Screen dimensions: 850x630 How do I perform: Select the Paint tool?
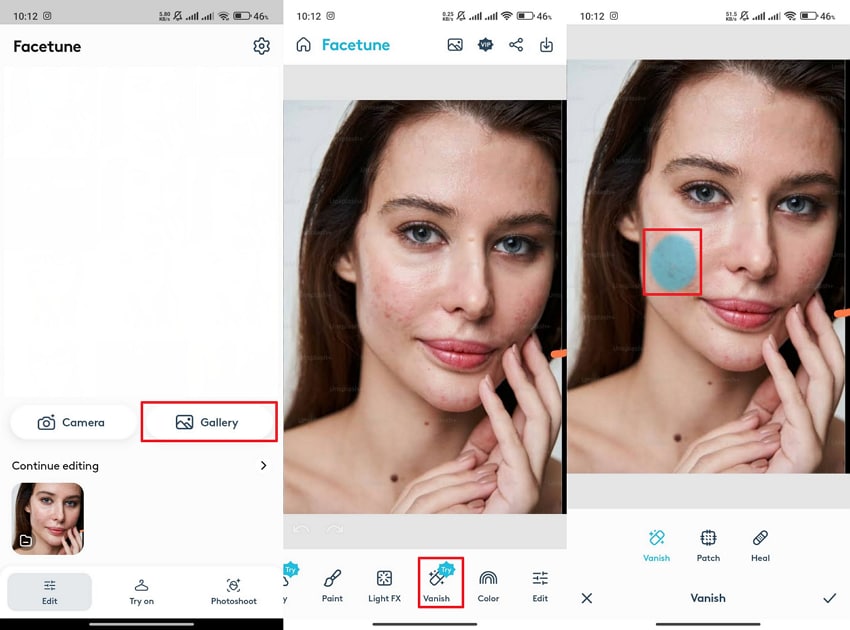point(332,586)
